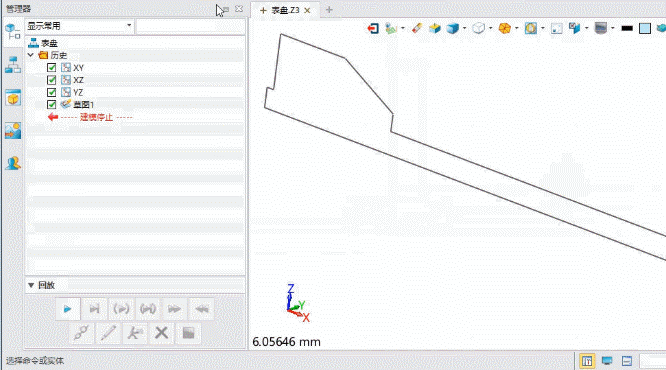
Task: Collapse the 历史 history tree node
Action: [x=31, y=55]
